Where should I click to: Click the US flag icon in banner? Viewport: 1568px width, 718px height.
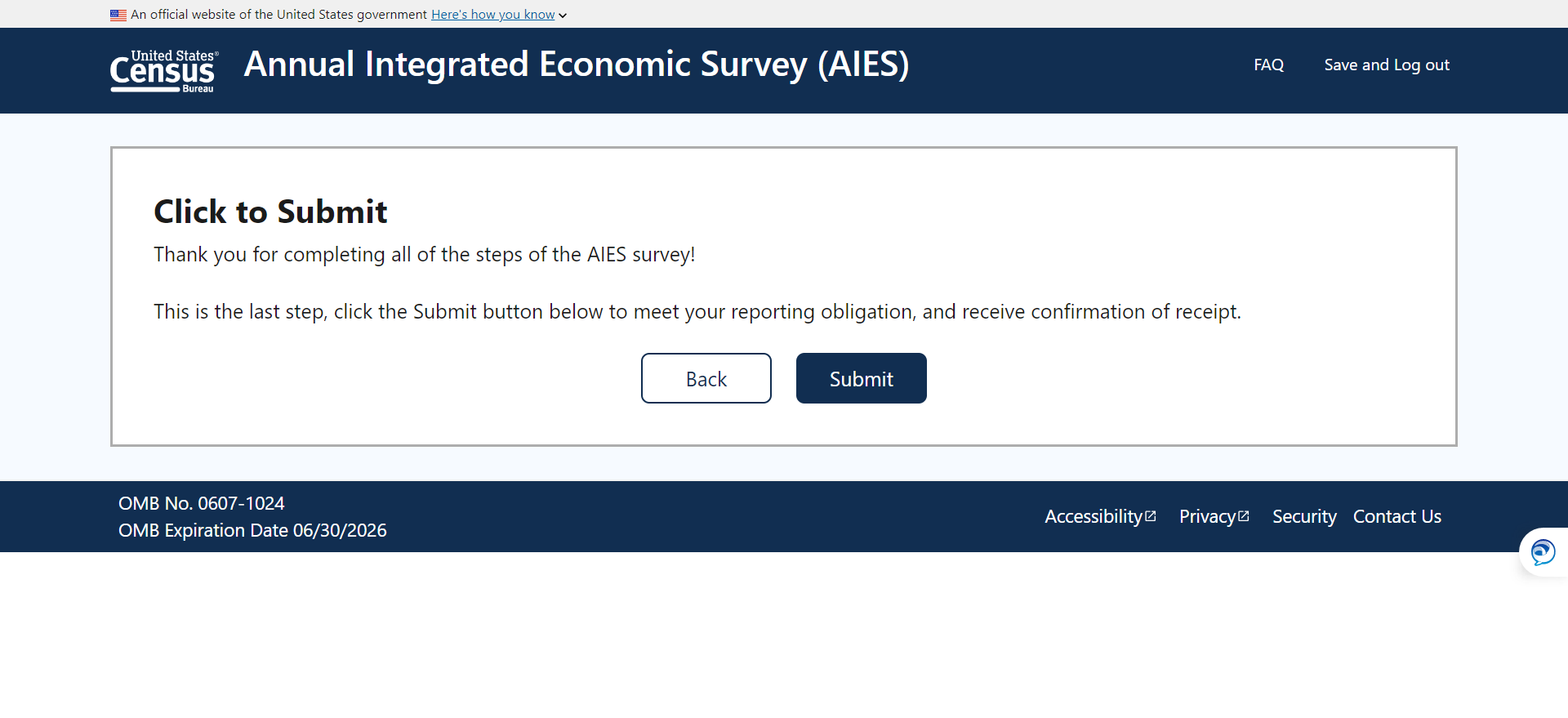[x=118, y=15]
